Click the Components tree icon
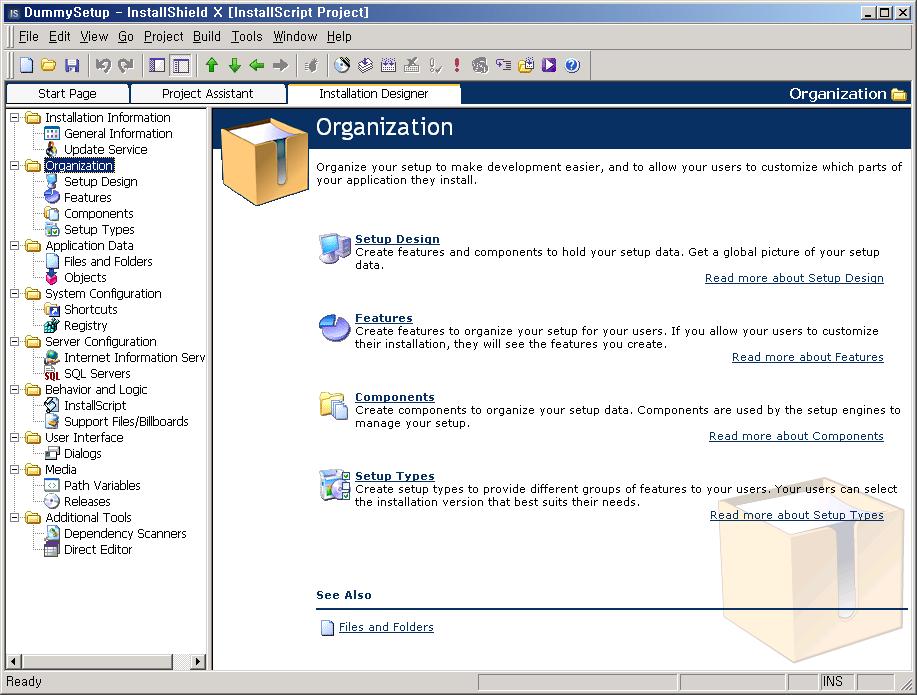The height and width of the screenshot is (695, 917). coord(52,214)
